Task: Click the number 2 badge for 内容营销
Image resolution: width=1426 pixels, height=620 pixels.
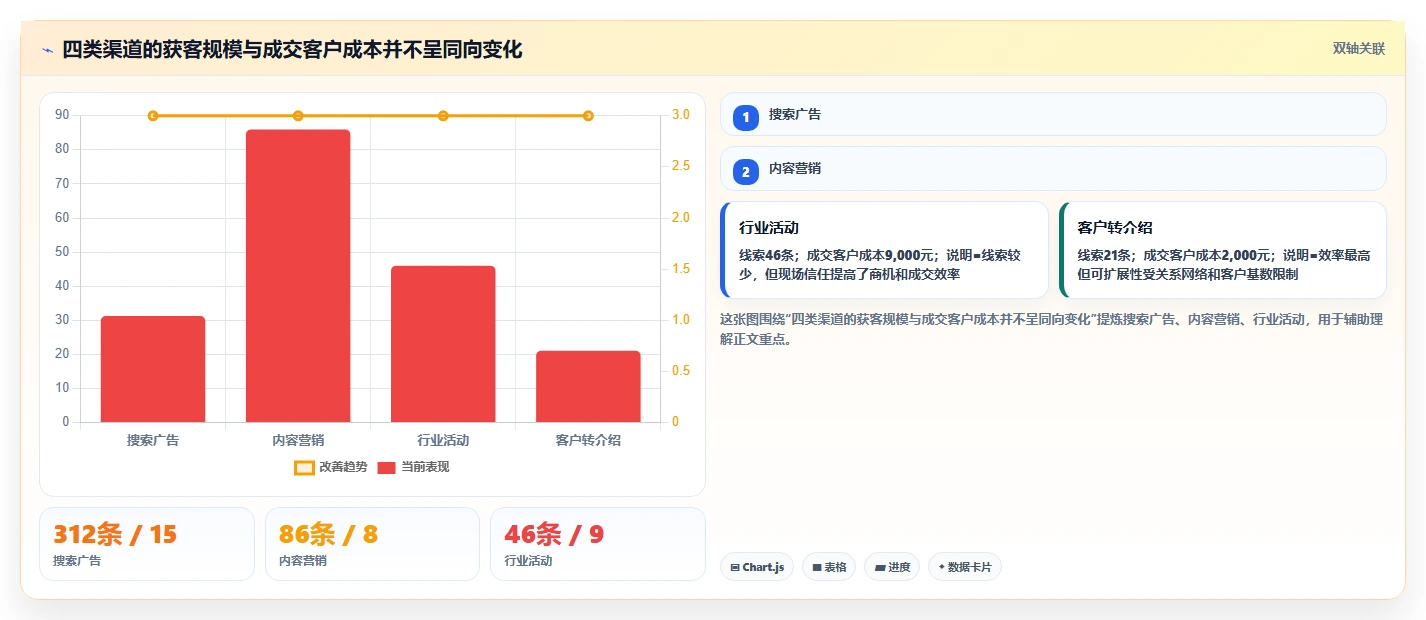Action: [746, 171]
